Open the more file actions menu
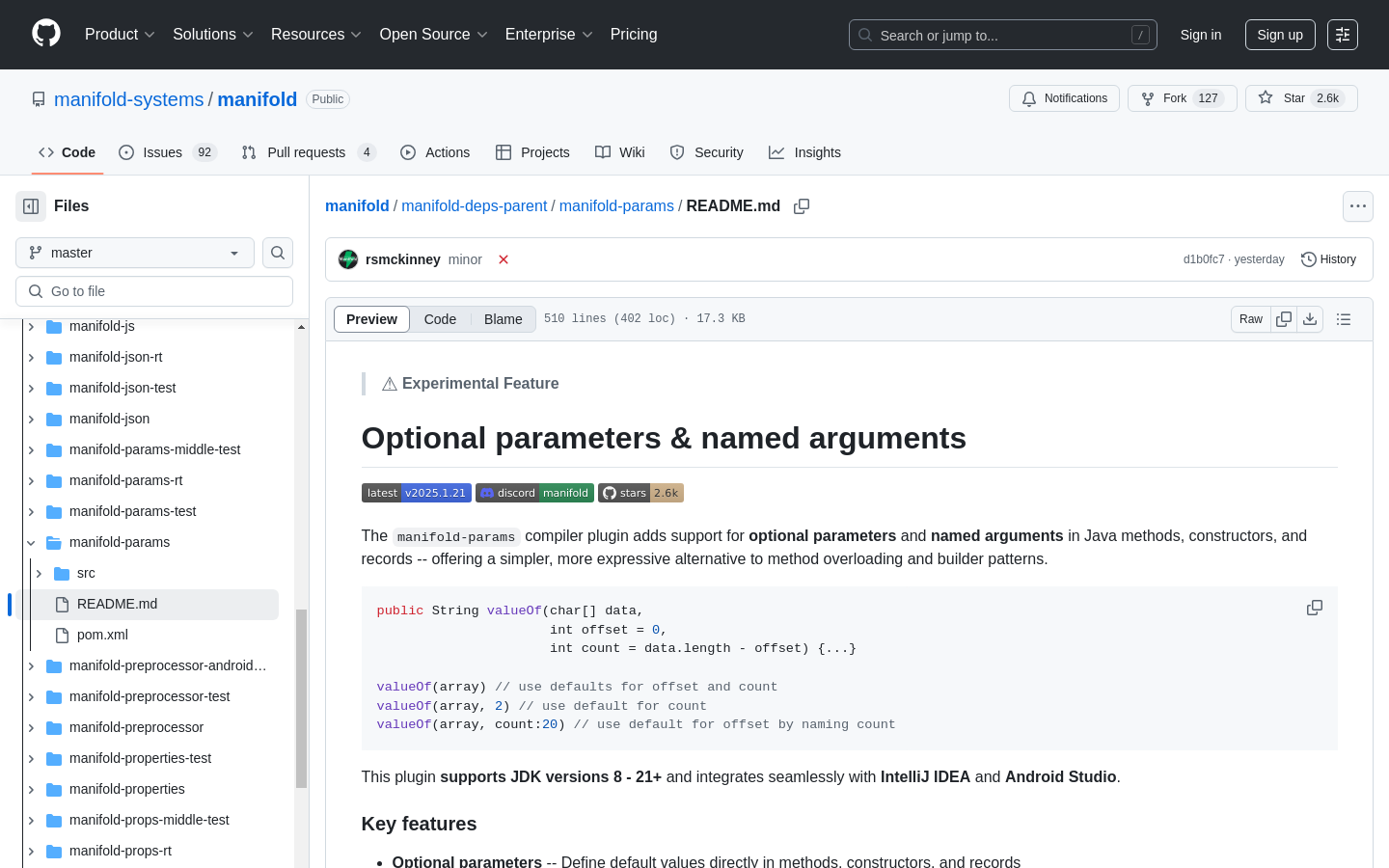Viewport: 1389px width, 868px height. (x=1358, y=206)
